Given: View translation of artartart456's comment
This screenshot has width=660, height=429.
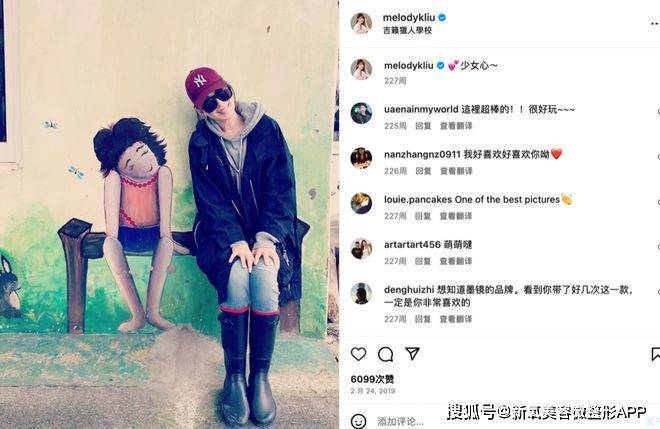Looking at the screenshot, I should pos(456,261).
